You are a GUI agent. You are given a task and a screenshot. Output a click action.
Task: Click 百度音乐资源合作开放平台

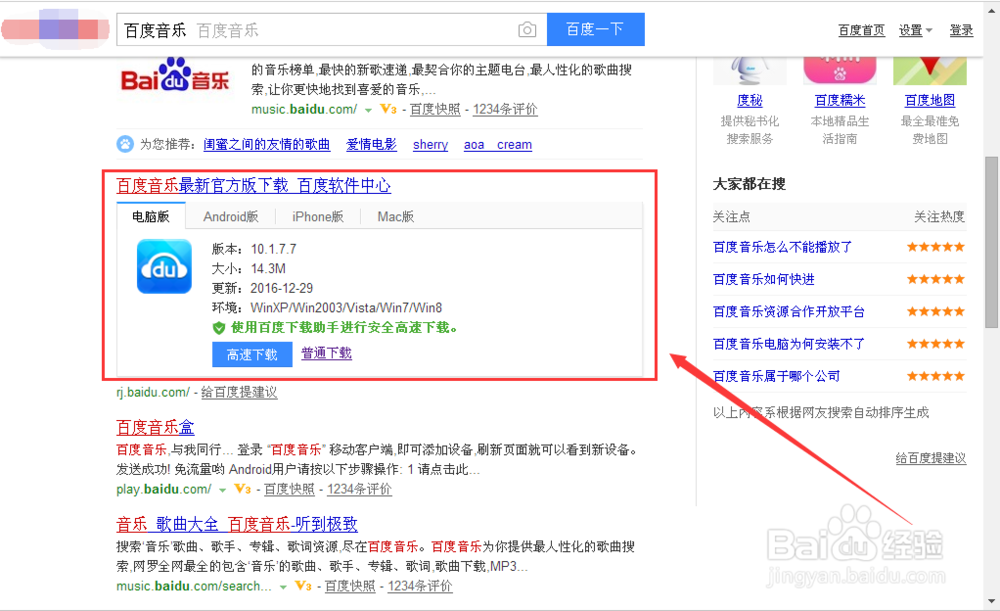click(x=788, y=312)
